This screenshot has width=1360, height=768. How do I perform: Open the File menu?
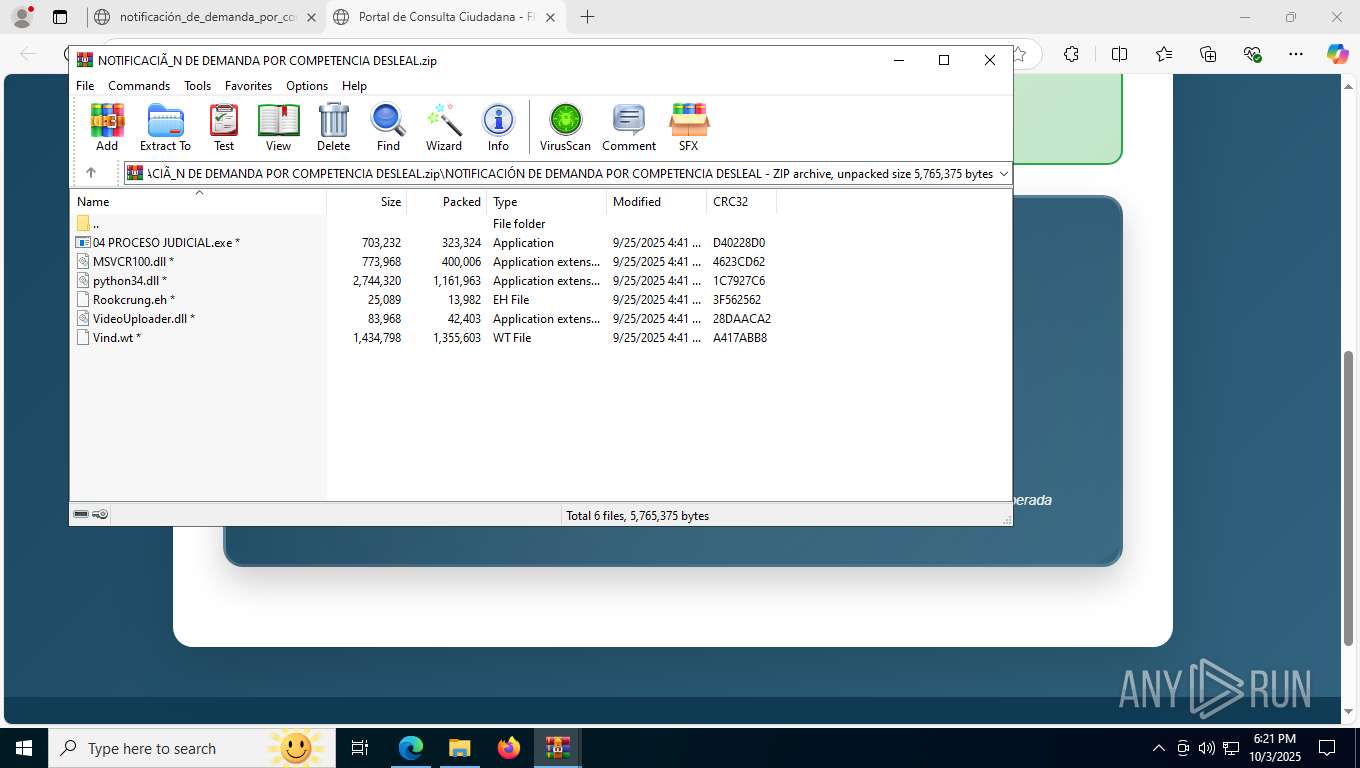(x=85, y=86)
